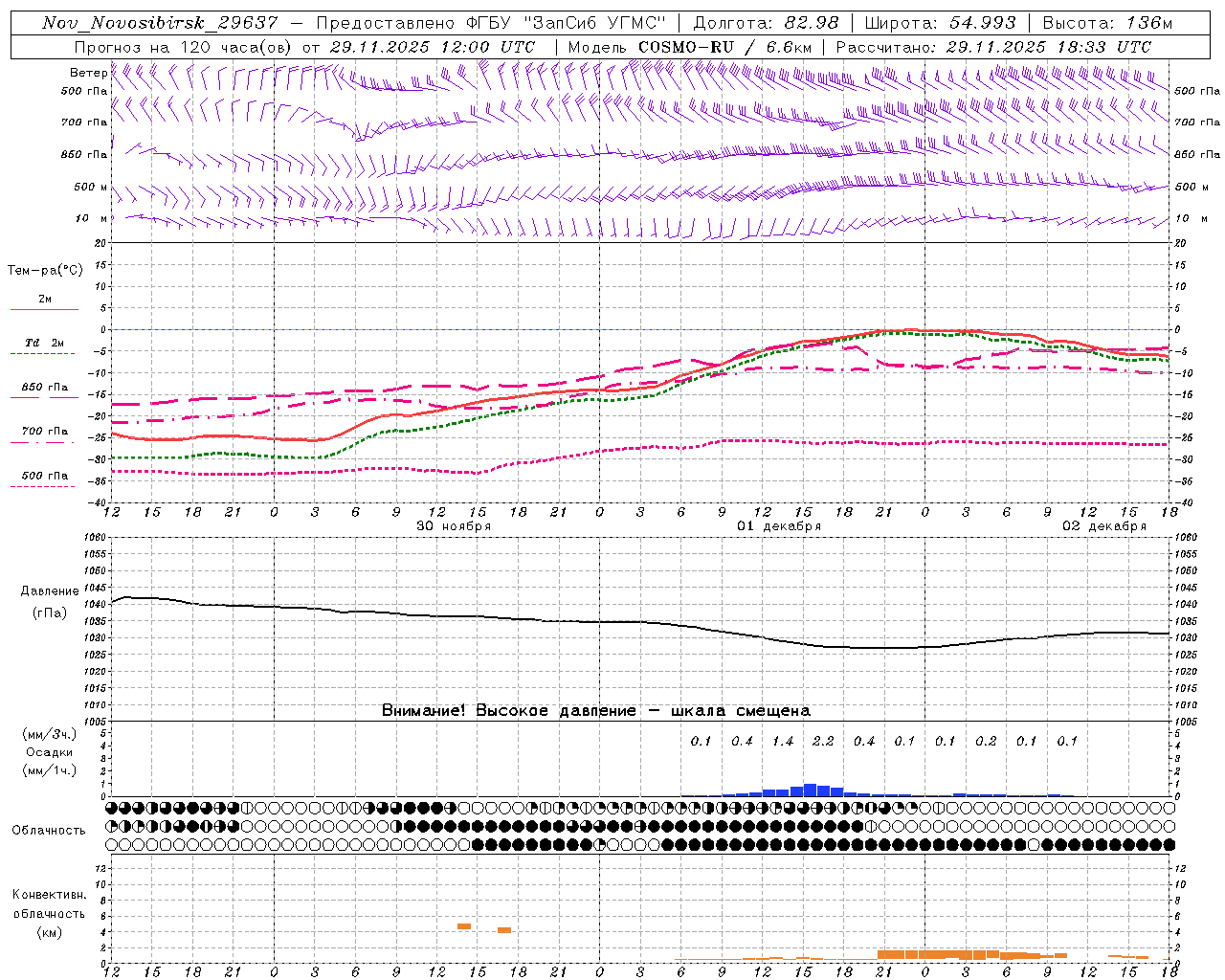Click the Осадки precipitation label

tap(50, 752)
